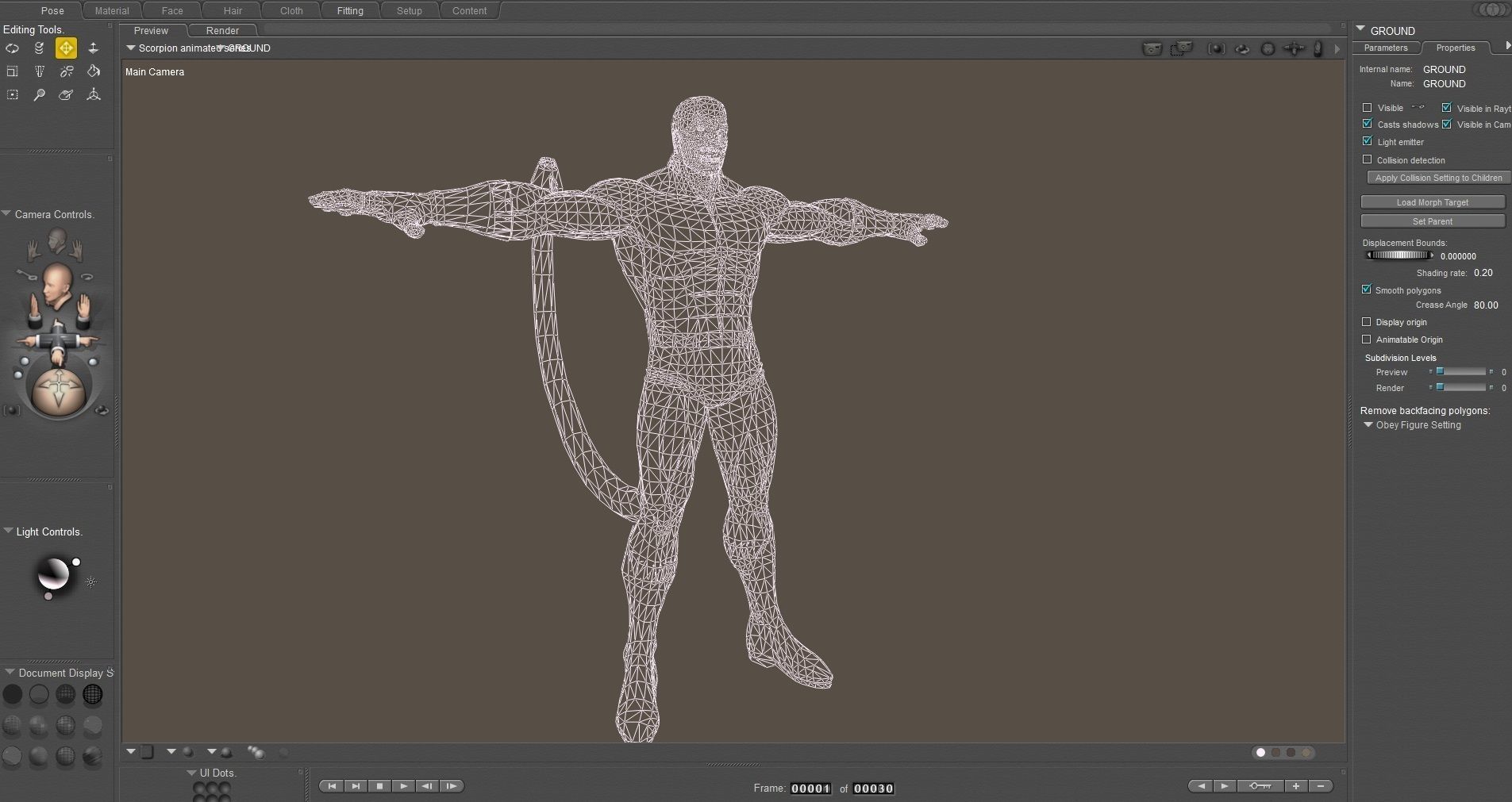Select the Morphing tool
The width and height of the screenshot is (1512, 802).
pyautogui.click(x=66, y=94)
